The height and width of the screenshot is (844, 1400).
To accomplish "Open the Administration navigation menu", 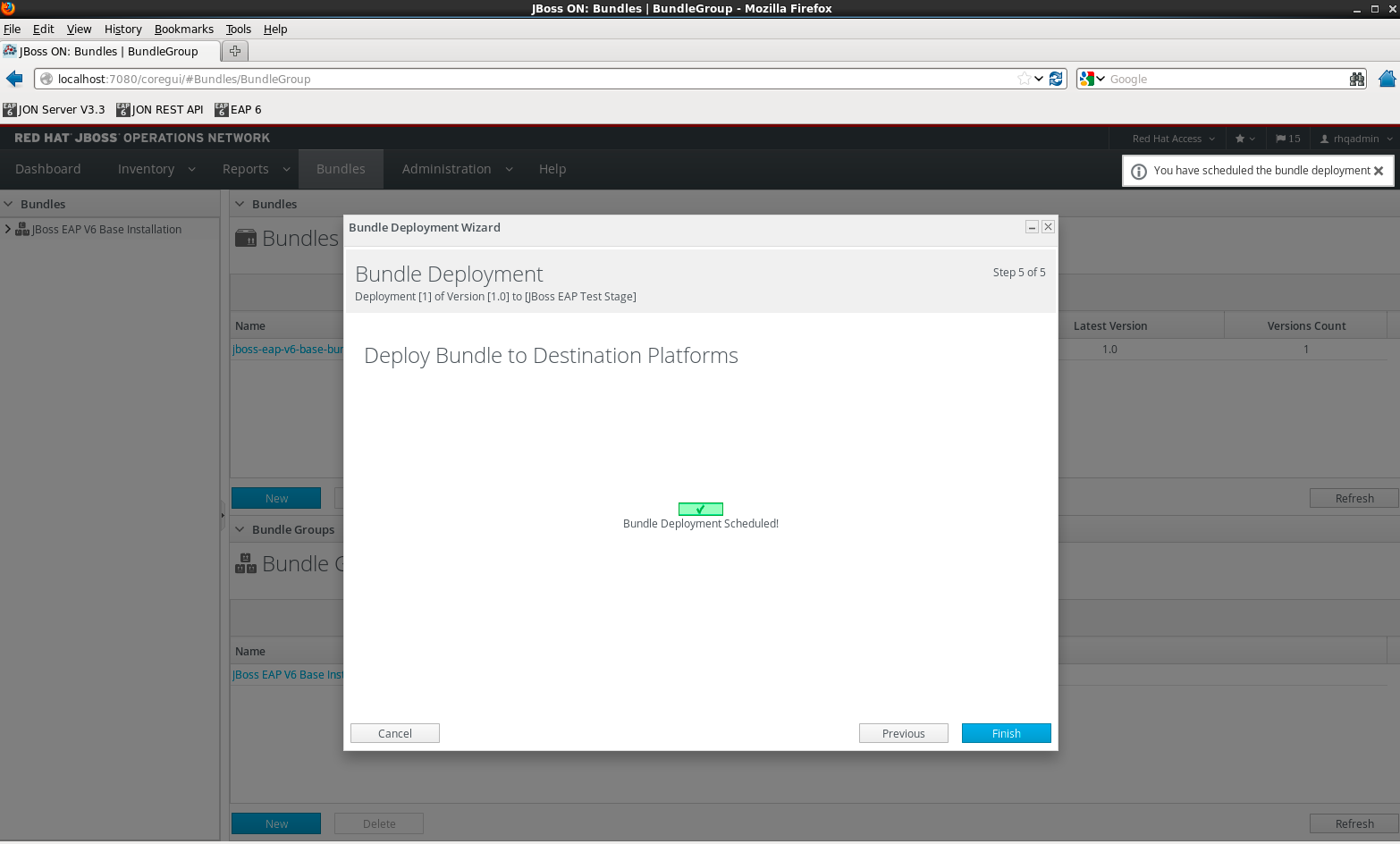I will pos(457,169).
